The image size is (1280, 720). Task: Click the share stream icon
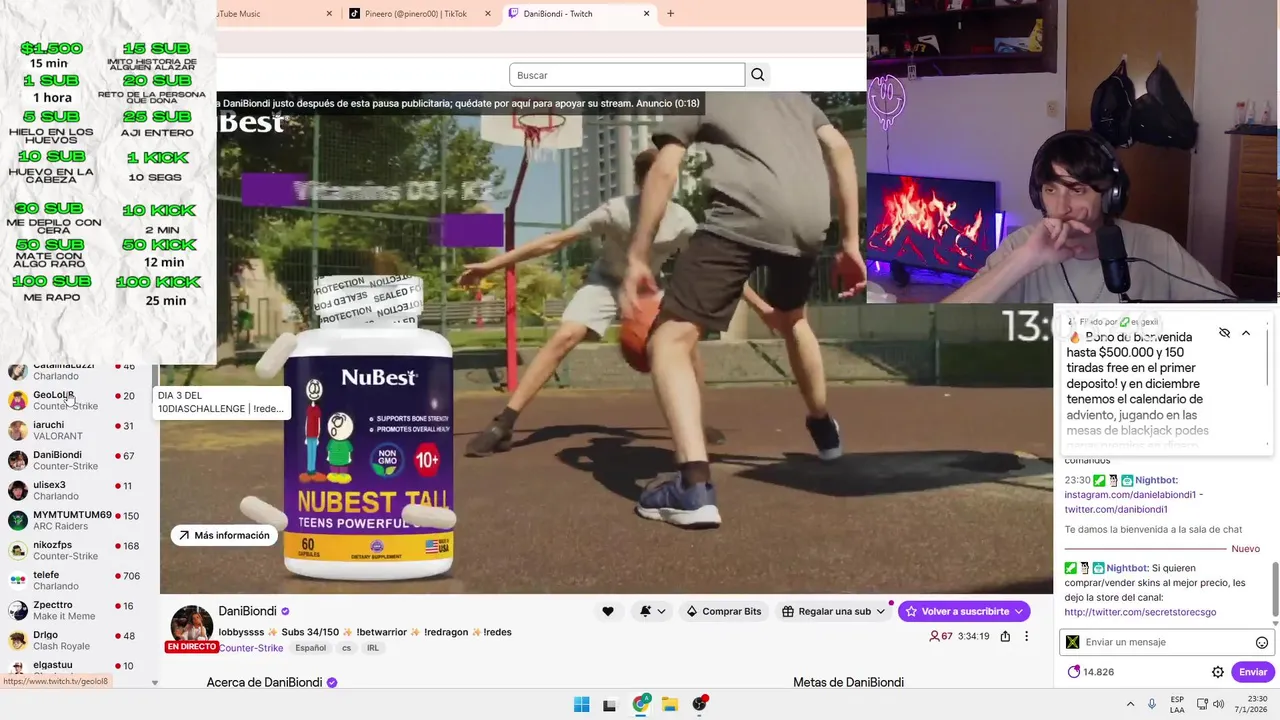click(1005, 636)
